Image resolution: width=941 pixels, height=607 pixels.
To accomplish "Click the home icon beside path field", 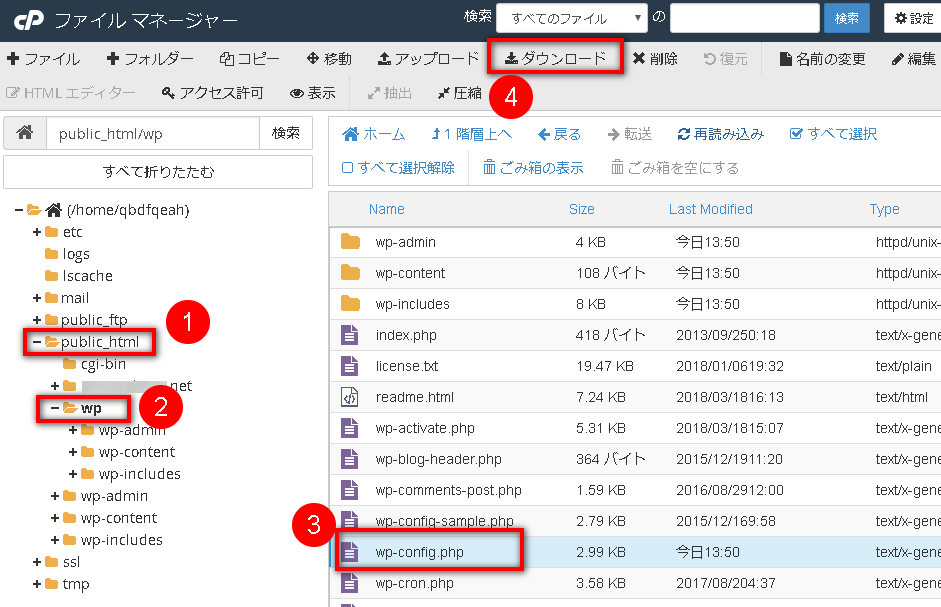I will [x=25, y=133].
